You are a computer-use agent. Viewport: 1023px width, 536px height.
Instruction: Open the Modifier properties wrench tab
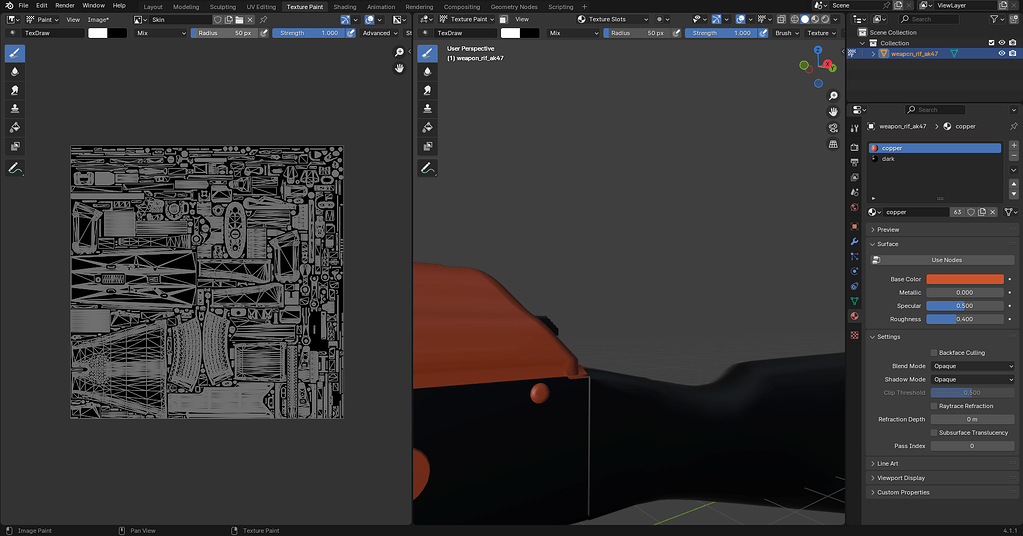[x=855, y=241]
